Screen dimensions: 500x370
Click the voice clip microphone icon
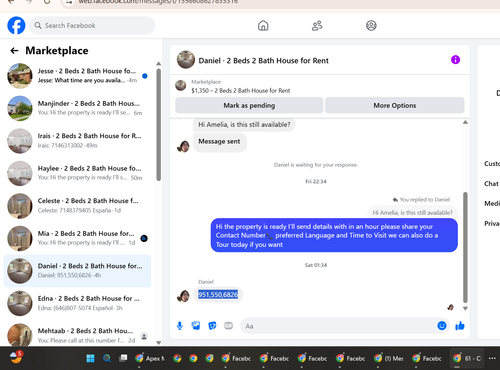[x=180, y=326]
